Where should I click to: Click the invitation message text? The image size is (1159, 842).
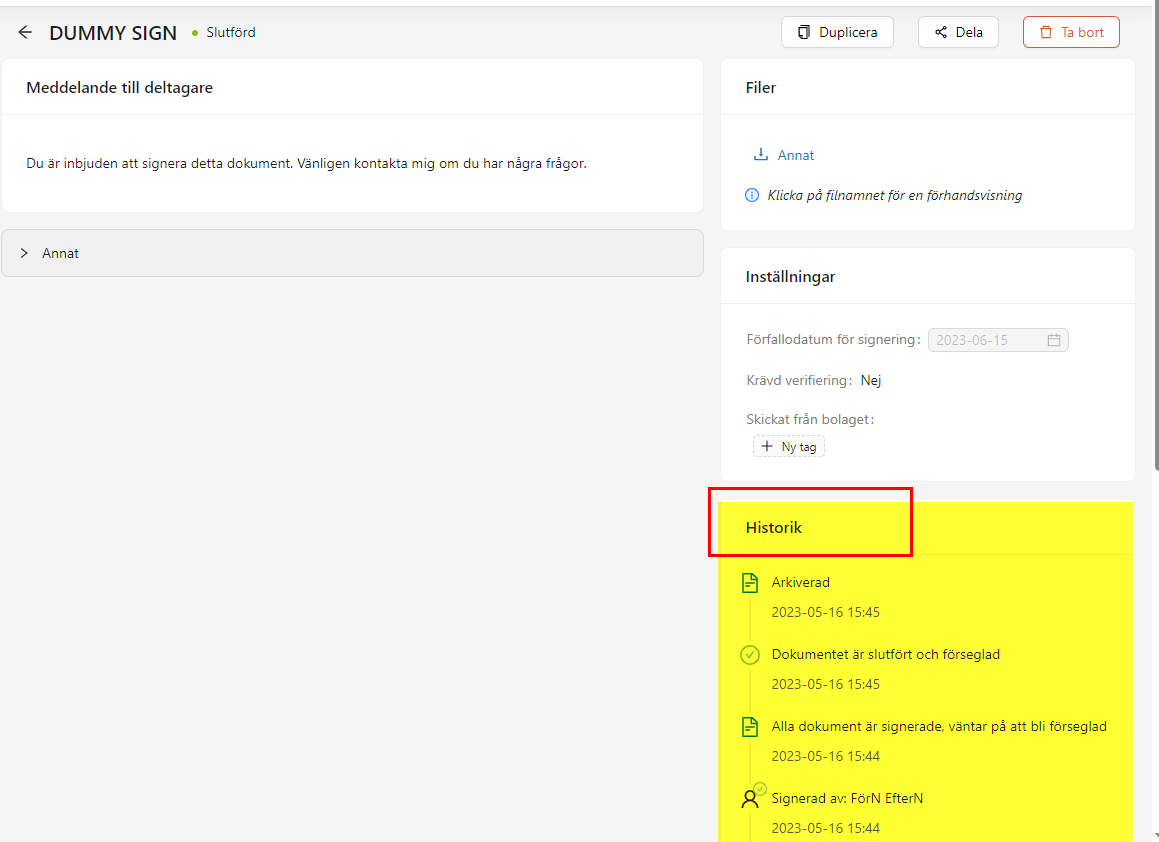click(x=306, y=163)
